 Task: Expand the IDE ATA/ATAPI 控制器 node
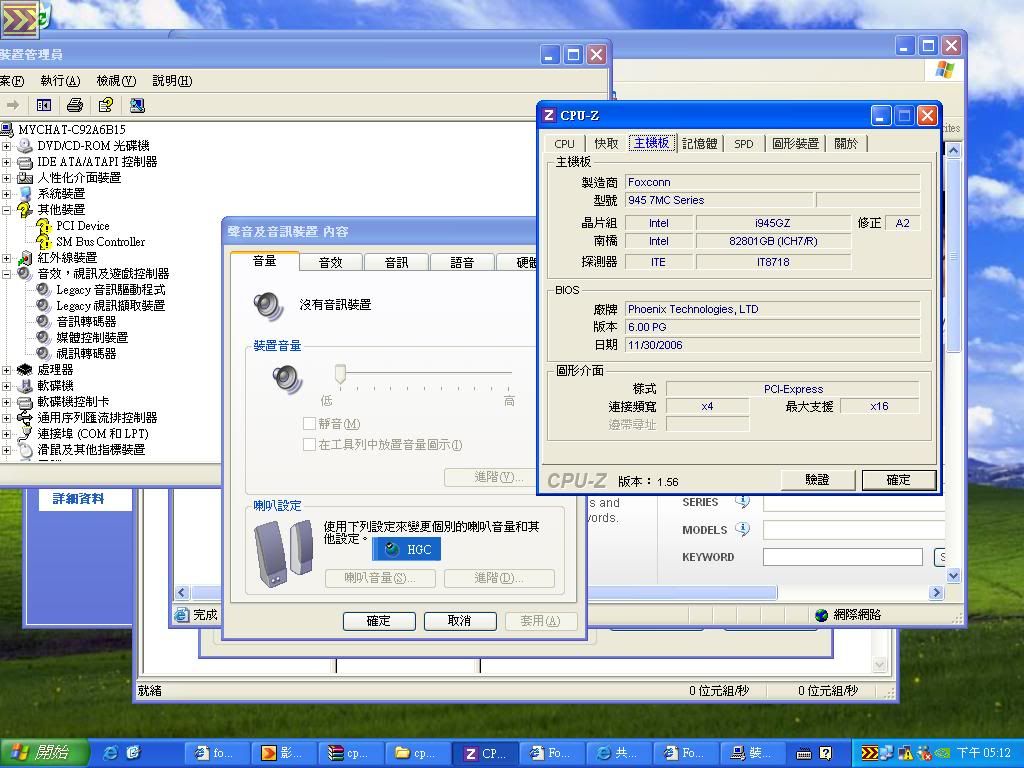point(7,162)
